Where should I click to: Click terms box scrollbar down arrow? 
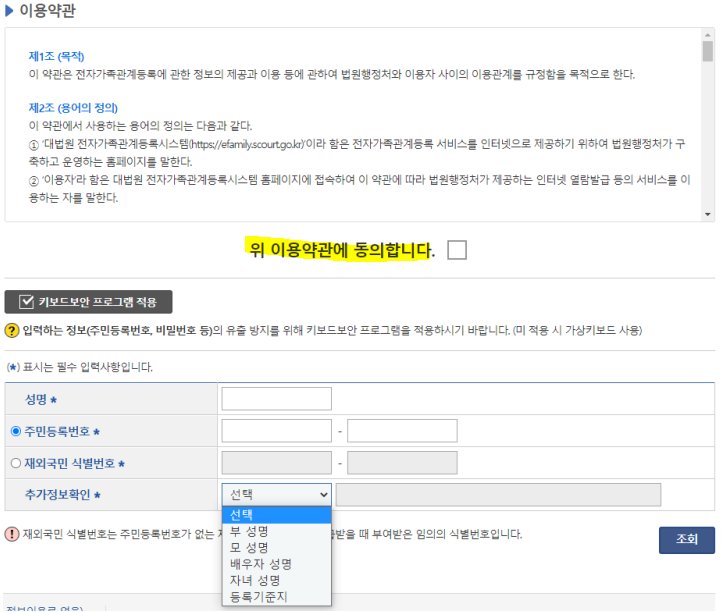click(707, 214)
